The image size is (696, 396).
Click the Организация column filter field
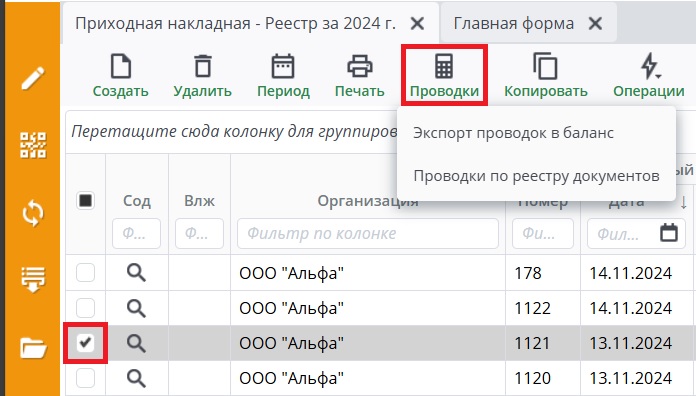368,233
